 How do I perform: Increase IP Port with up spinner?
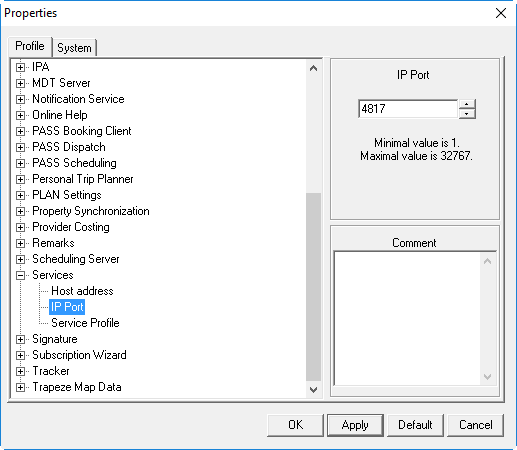(x=467, y=104)
